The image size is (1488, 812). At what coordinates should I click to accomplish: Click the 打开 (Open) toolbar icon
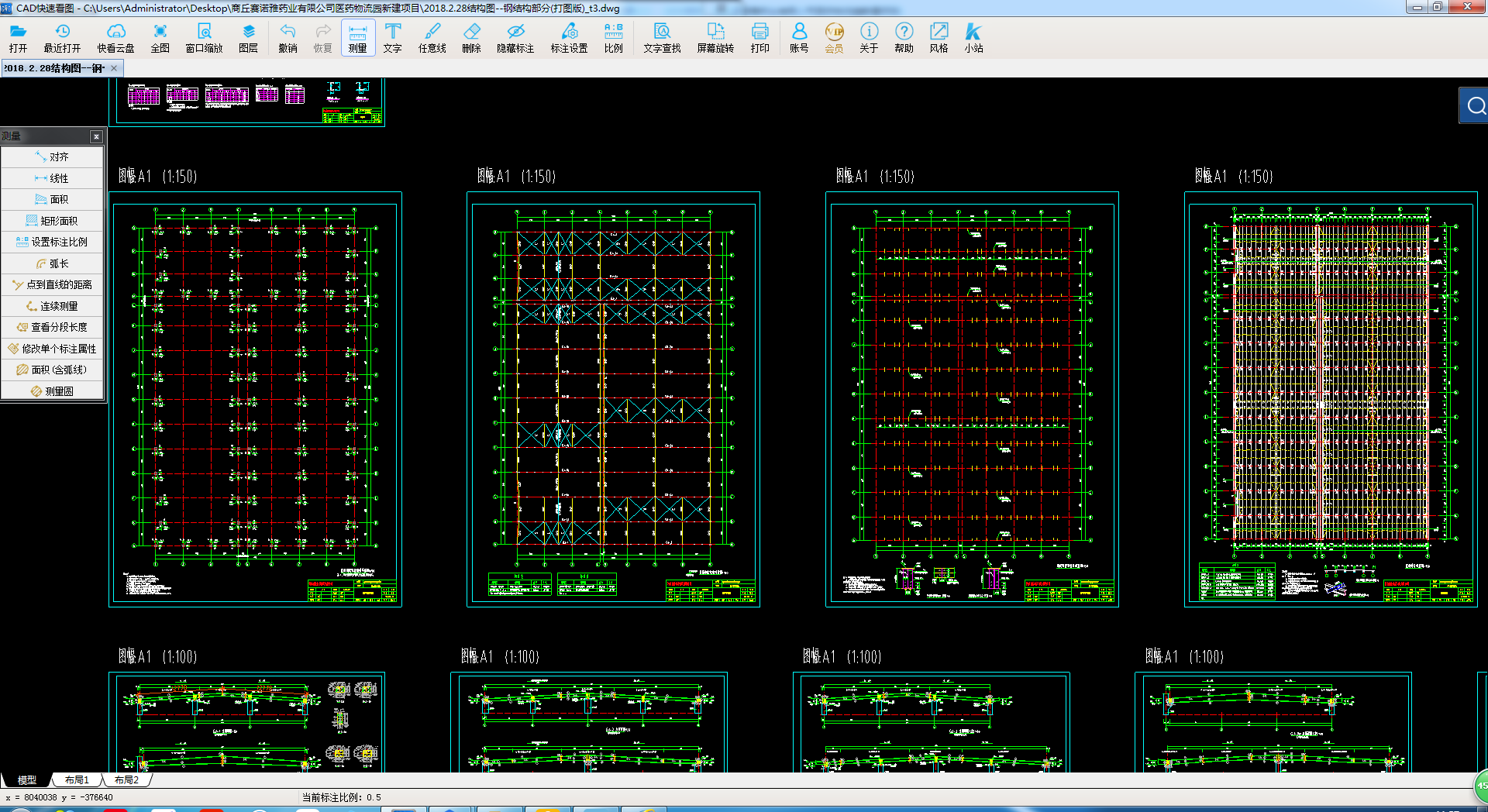point(18,38)
